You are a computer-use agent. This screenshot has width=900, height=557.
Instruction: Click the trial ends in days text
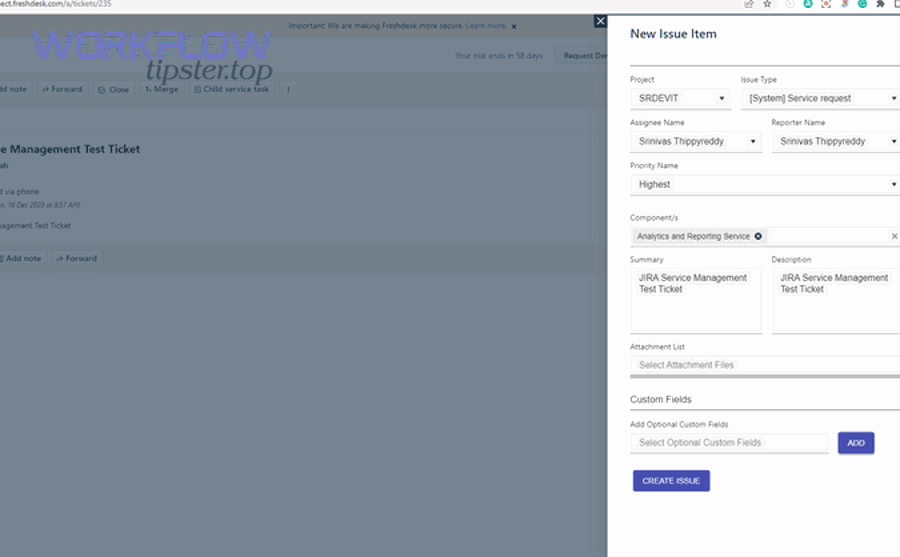click(x=499, y=56)
